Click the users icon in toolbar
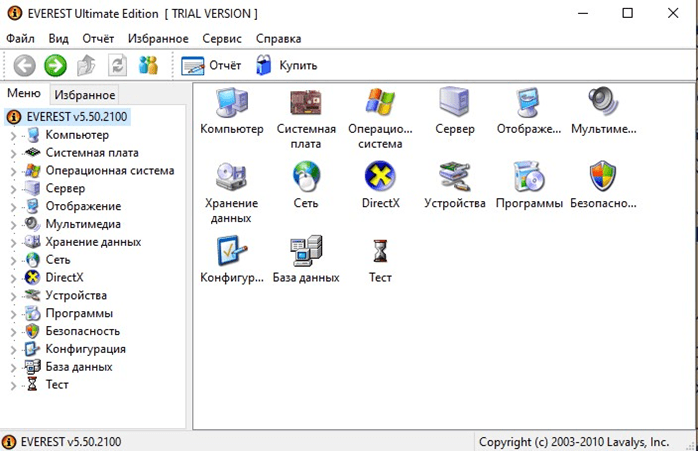 point(148,65)
